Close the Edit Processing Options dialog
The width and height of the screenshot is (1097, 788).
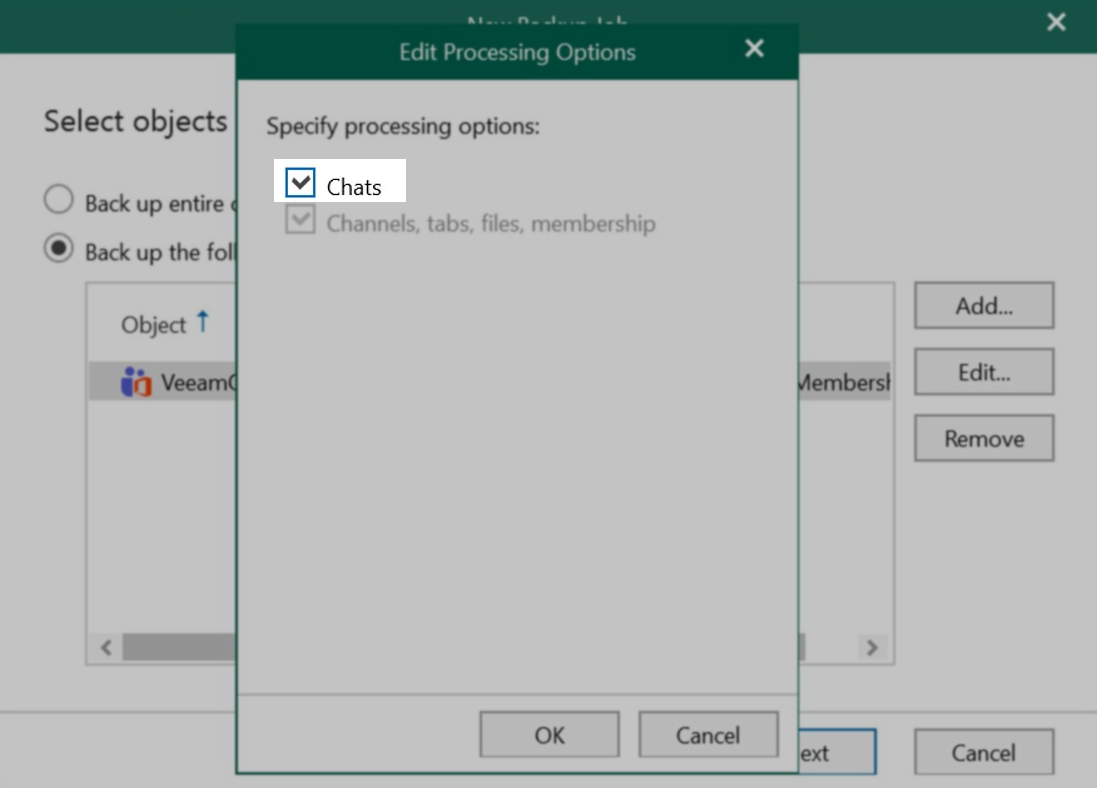(x=754, y=48)
